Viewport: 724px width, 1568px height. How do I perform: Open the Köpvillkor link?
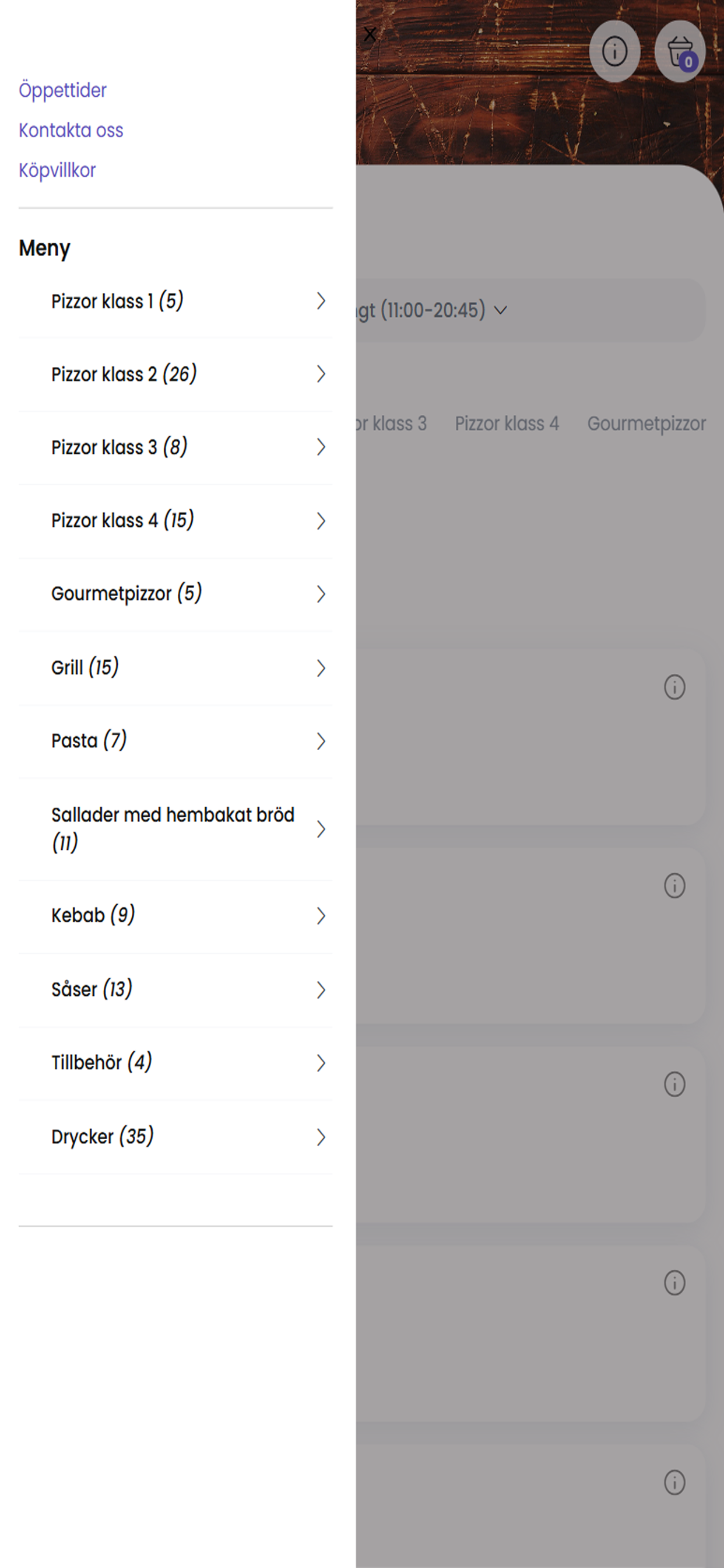click(57, 170)
